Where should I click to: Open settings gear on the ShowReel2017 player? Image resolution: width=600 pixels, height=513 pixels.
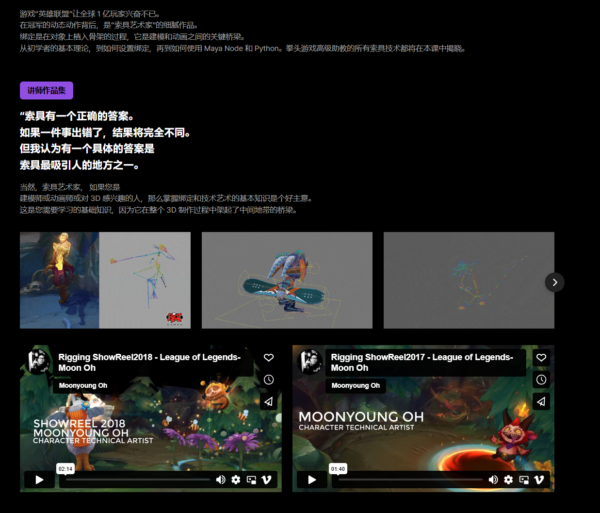point(508,480)
